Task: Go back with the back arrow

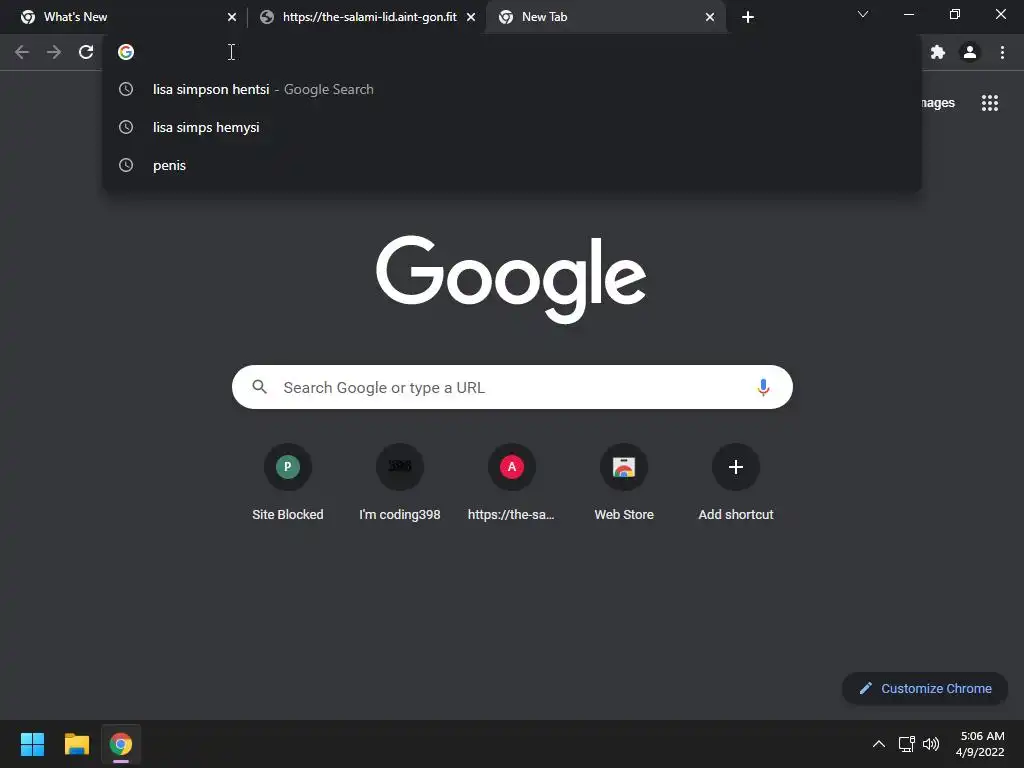Action: (22, 52)
